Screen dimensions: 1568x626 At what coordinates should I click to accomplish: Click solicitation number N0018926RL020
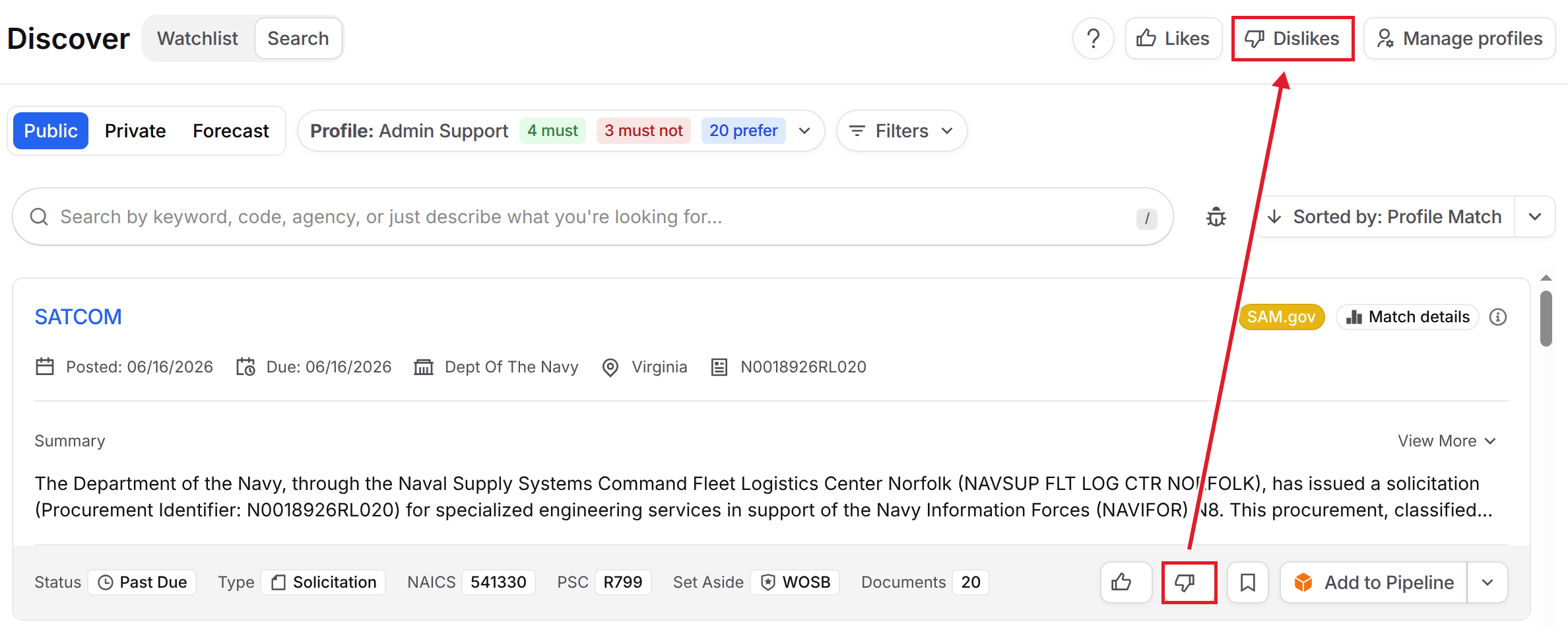(803, 367)
